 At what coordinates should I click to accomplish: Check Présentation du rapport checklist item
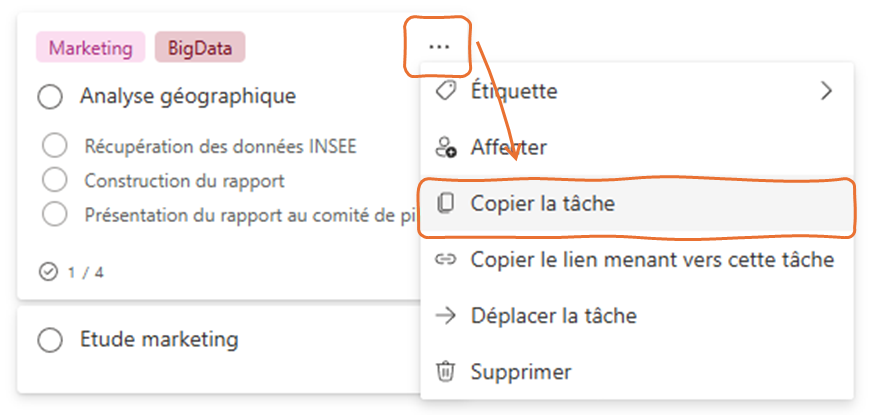[55, 213]
